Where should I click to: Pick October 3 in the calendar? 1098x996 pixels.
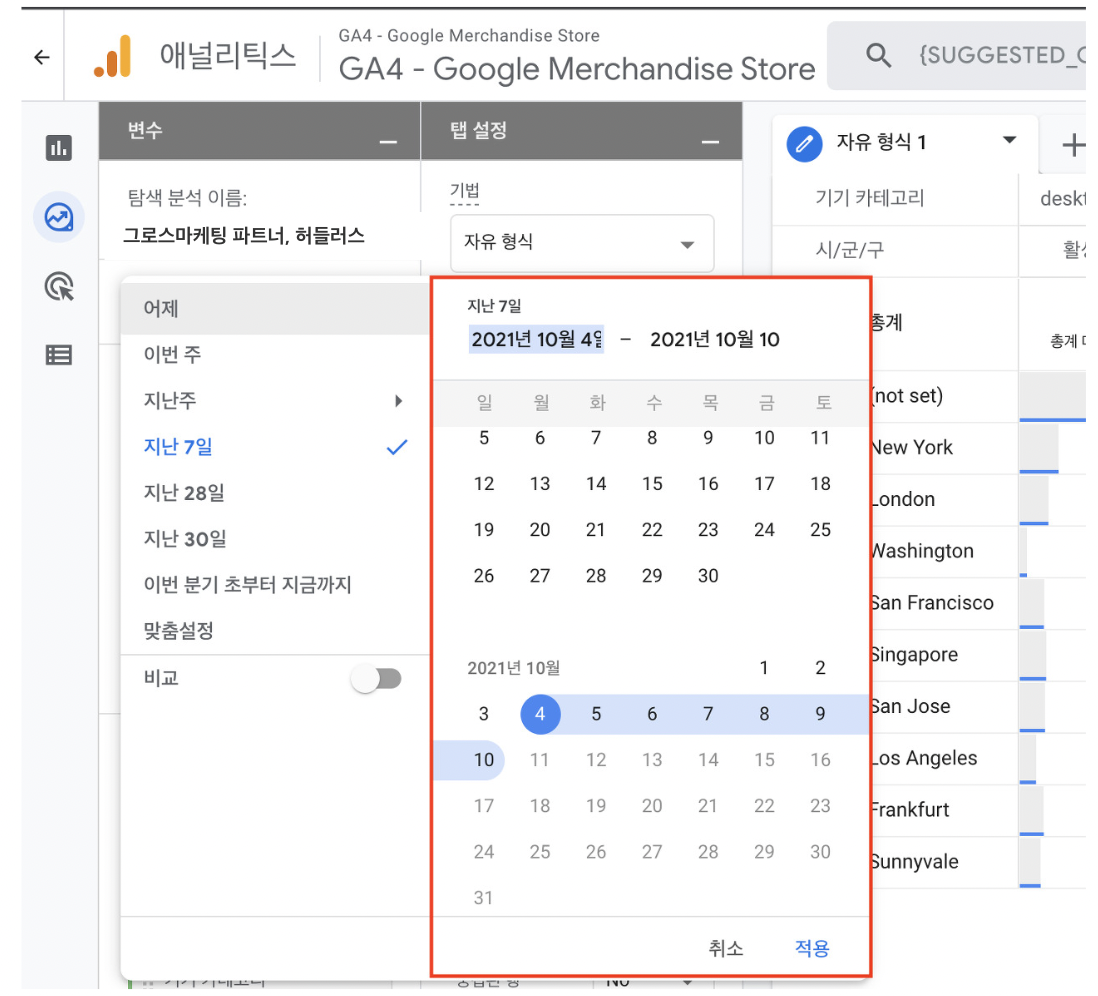tap(484, 714)
